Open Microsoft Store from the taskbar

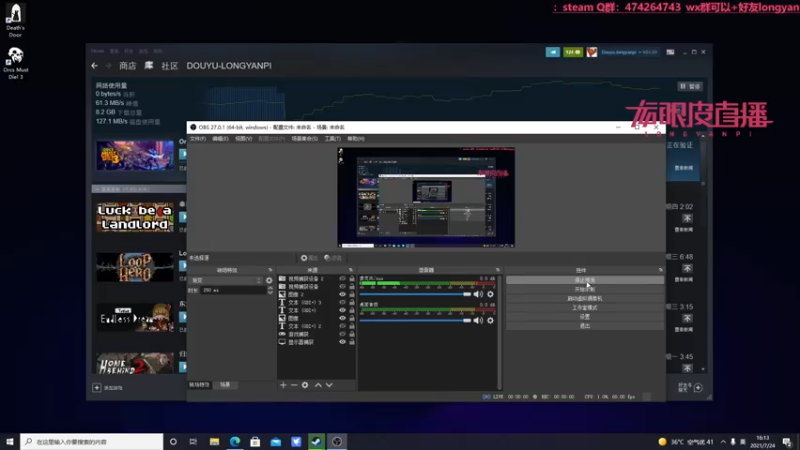[x=255, y=441]
